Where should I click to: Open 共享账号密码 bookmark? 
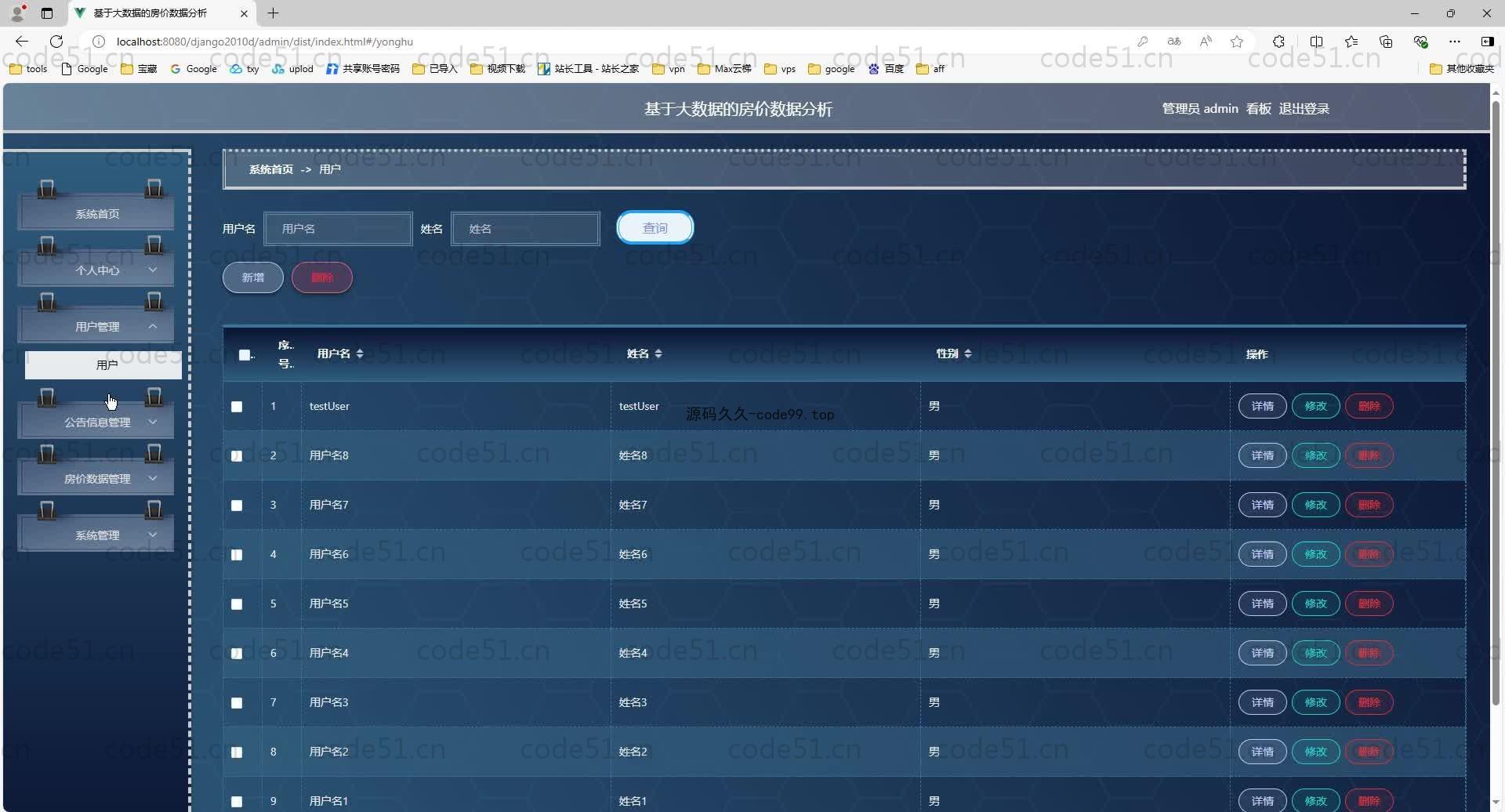tap(363, 69)
